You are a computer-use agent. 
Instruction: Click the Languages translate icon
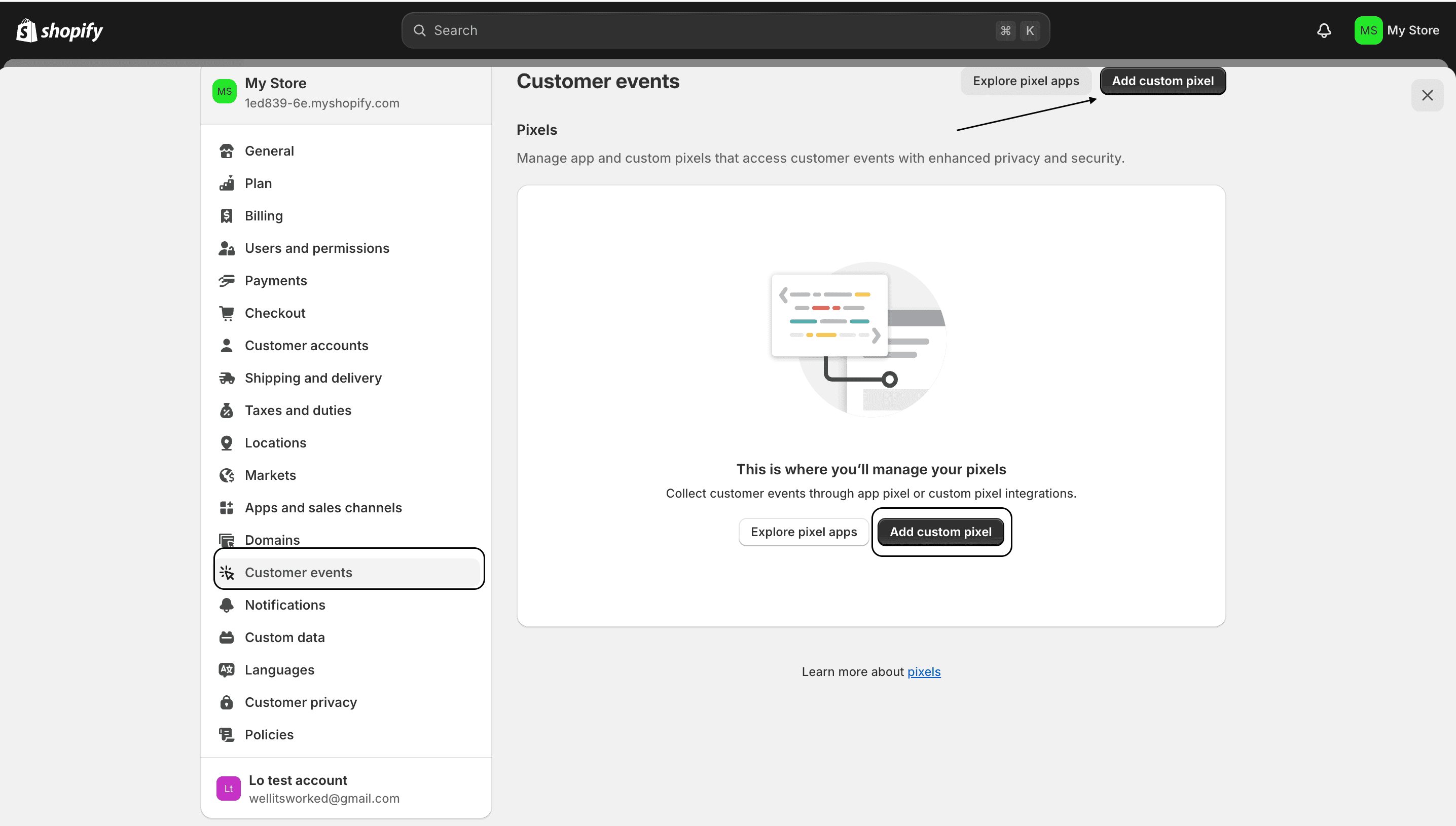[x=227, y=670]
